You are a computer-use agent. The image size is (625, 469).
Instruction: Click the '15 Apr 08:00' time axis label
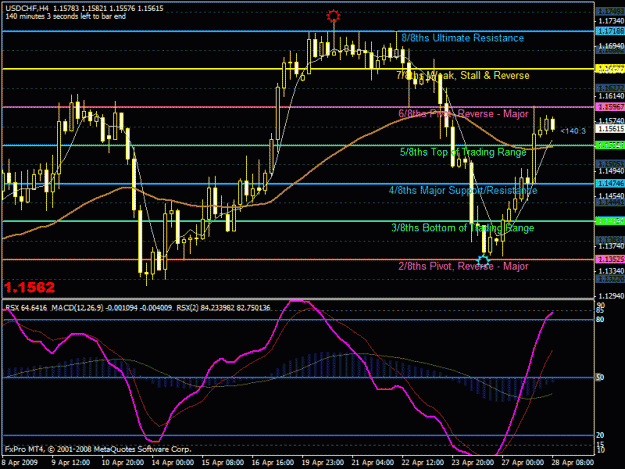(x=222, y=463)
